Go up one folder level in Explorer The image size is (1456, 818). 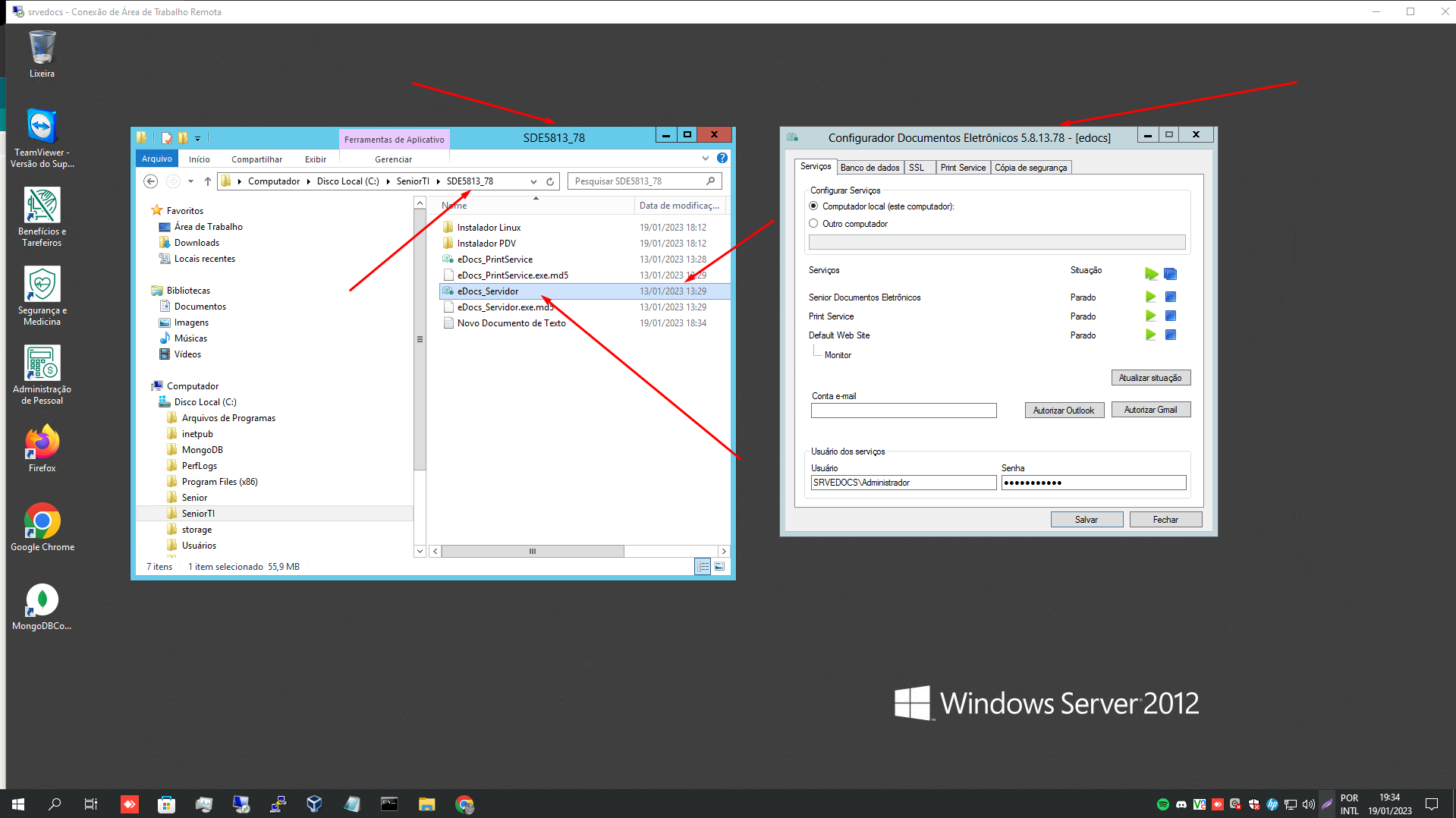point(208,181)
